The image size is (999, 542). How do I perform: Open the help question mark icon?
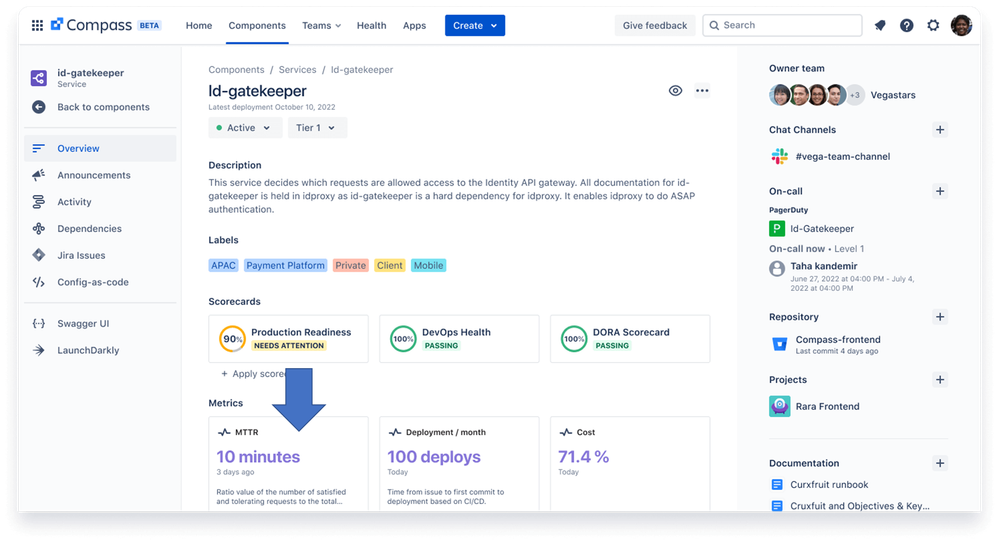907,25
